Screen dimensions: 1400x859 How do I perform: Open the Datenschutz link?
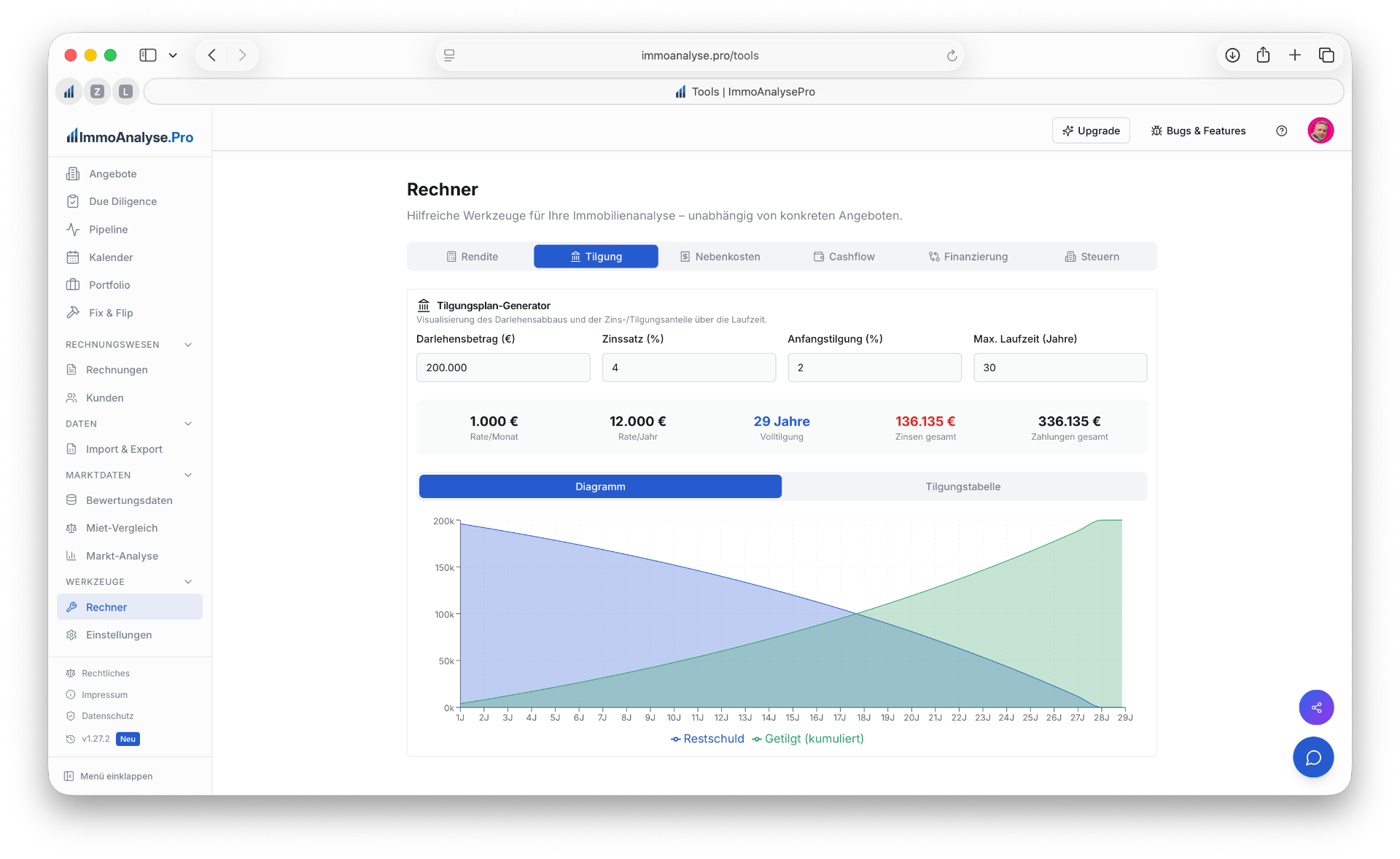(100, 716)
